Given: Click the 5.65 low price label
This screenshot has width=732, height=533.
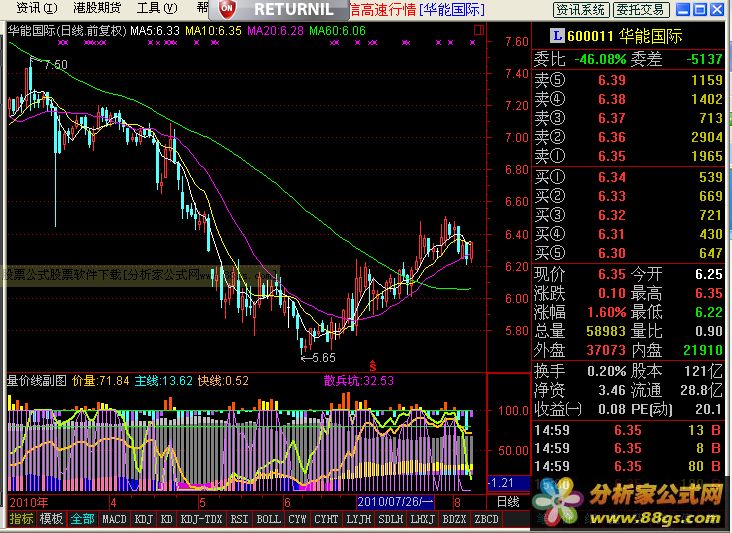Looking at the screenshot, I should tap(324, 358).
